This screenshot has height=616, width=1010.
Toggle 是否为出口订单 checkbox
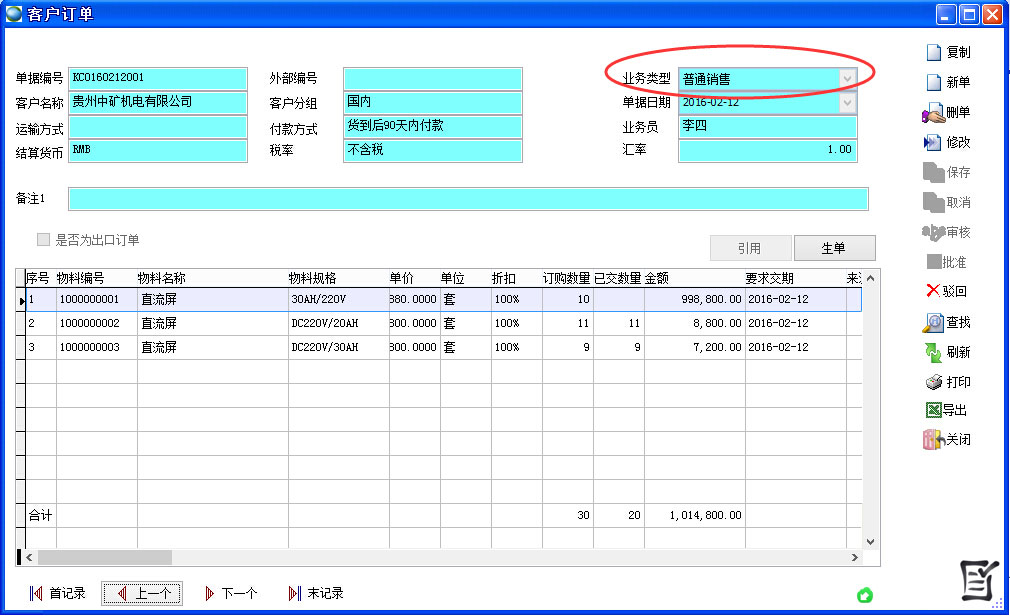pyautogui.click(x=43, y=240)
